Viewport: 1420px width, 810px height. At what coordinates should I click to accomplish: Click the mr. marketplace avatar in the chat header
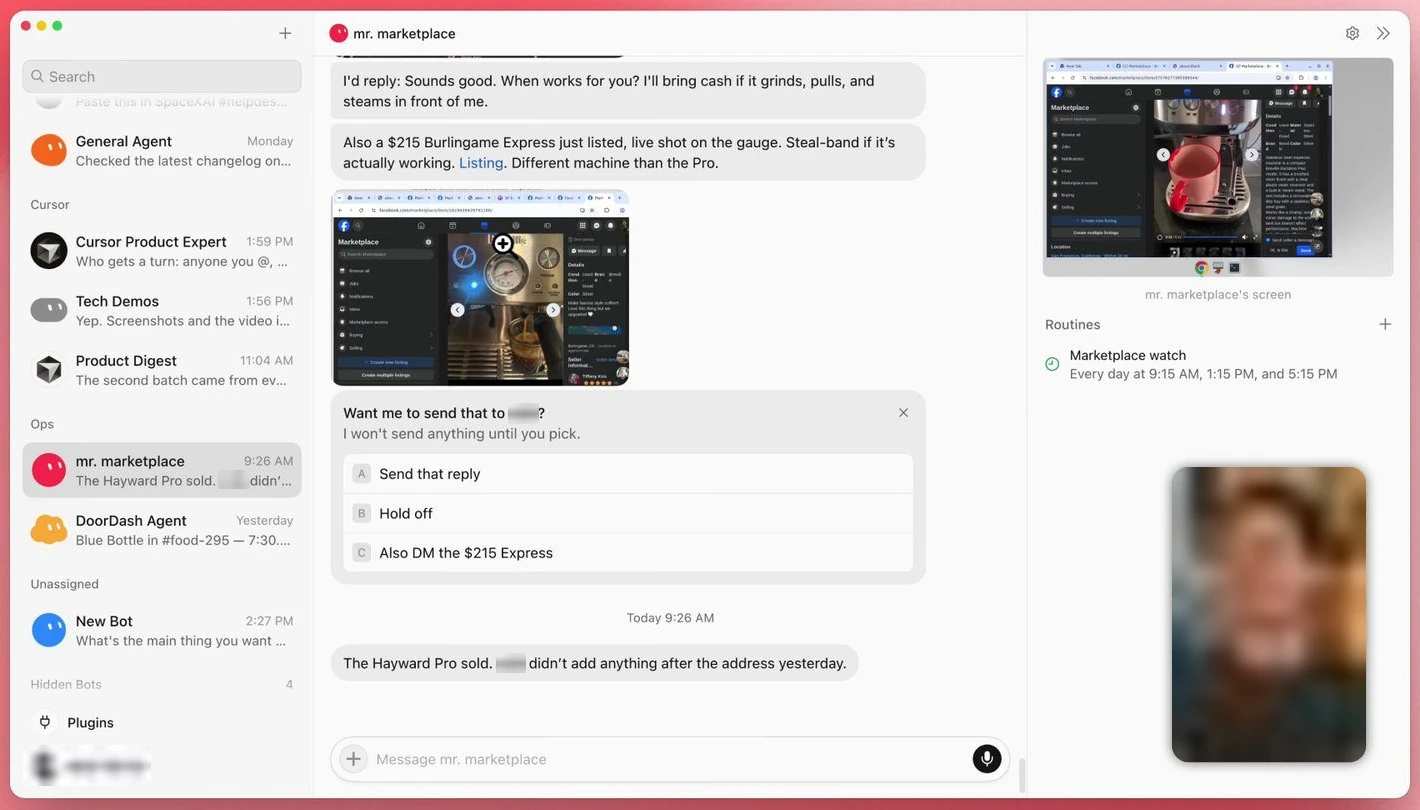339,33
